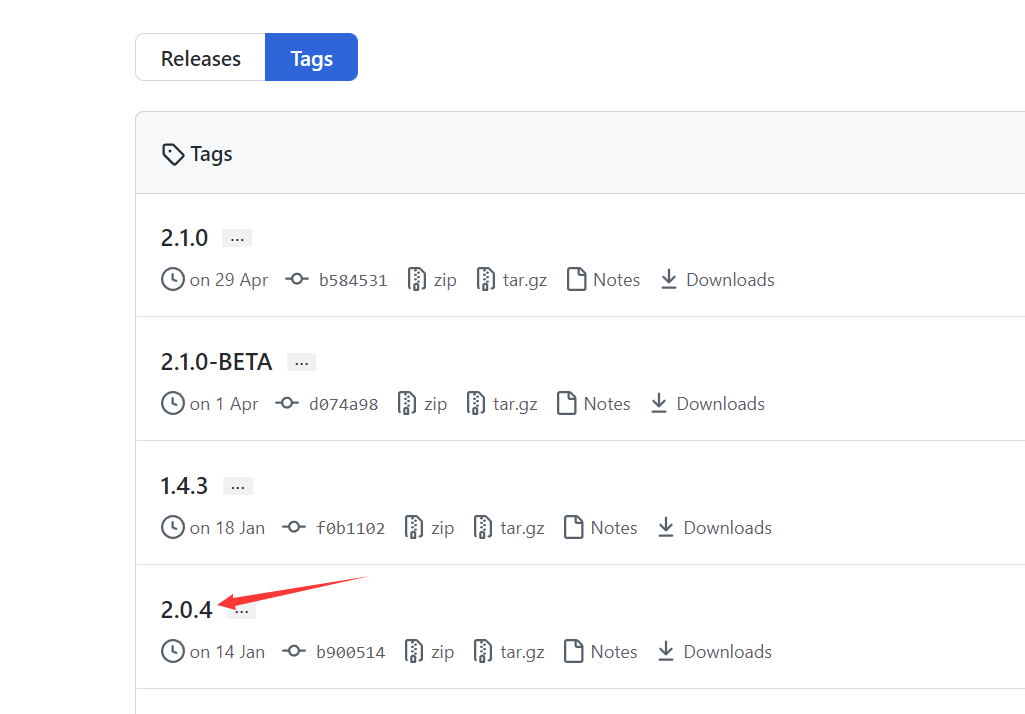Viewport: 1025px width, 714px height.
Task: Download tar.gz for tag 2.1.0-BETA
Action: tap(515, 405)
